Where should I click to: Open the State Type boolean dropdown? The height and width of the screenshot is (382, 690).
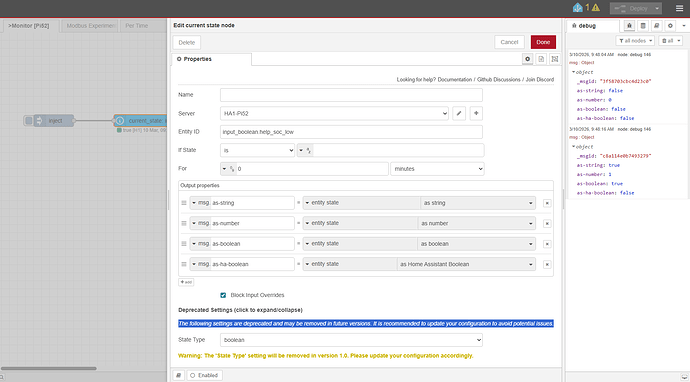(351, 340)
